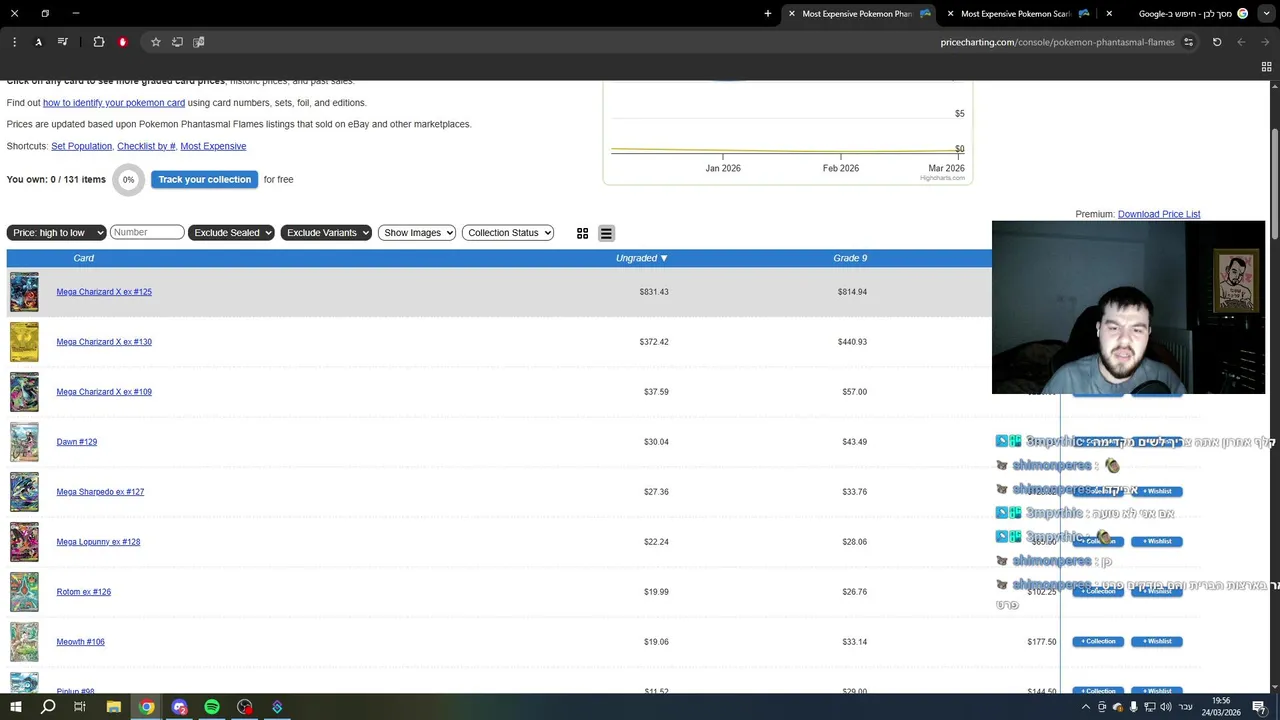
Task: Switch to list view of cards
Action: tap(606, 233)
